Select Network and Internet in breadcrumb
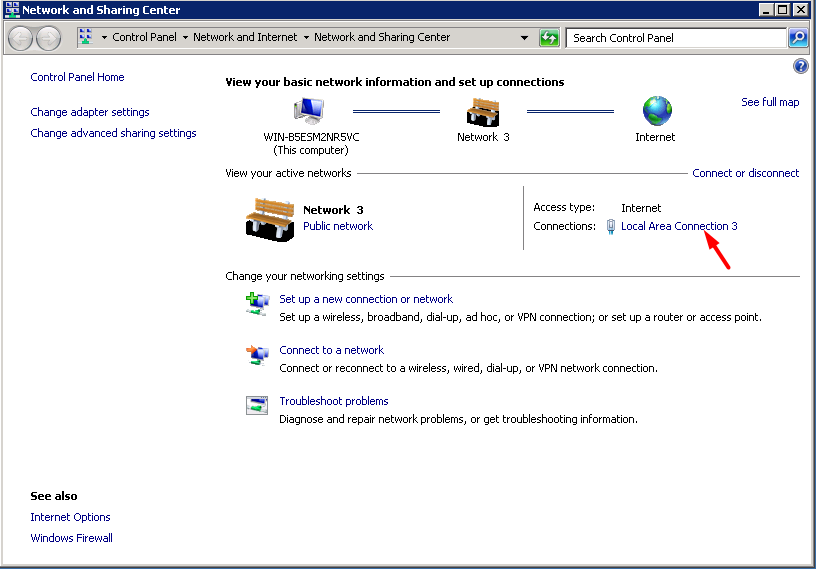 pos(245,37)
